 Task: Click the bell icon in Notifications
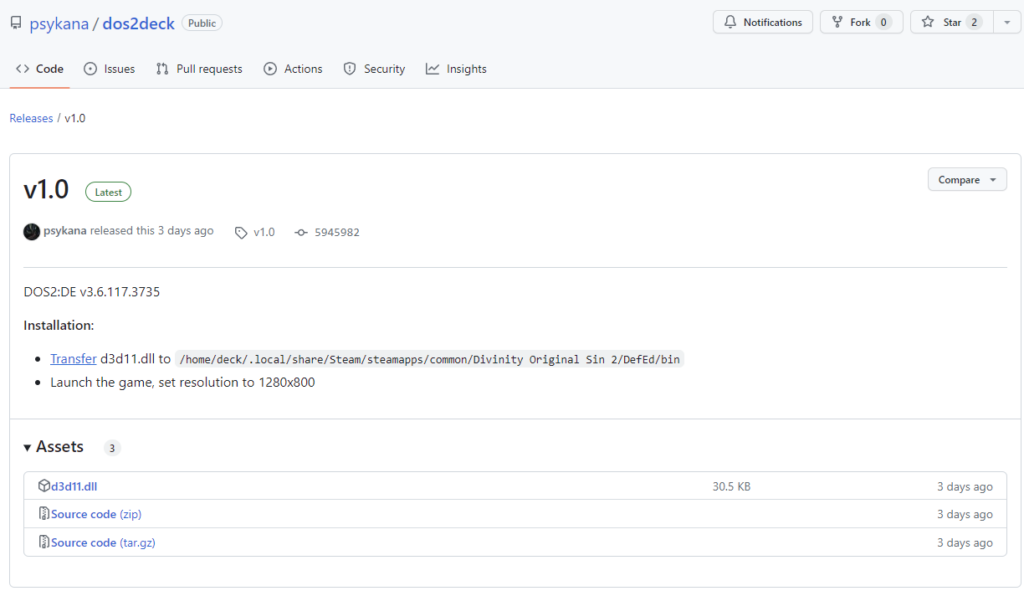click(x=730, y=22)
